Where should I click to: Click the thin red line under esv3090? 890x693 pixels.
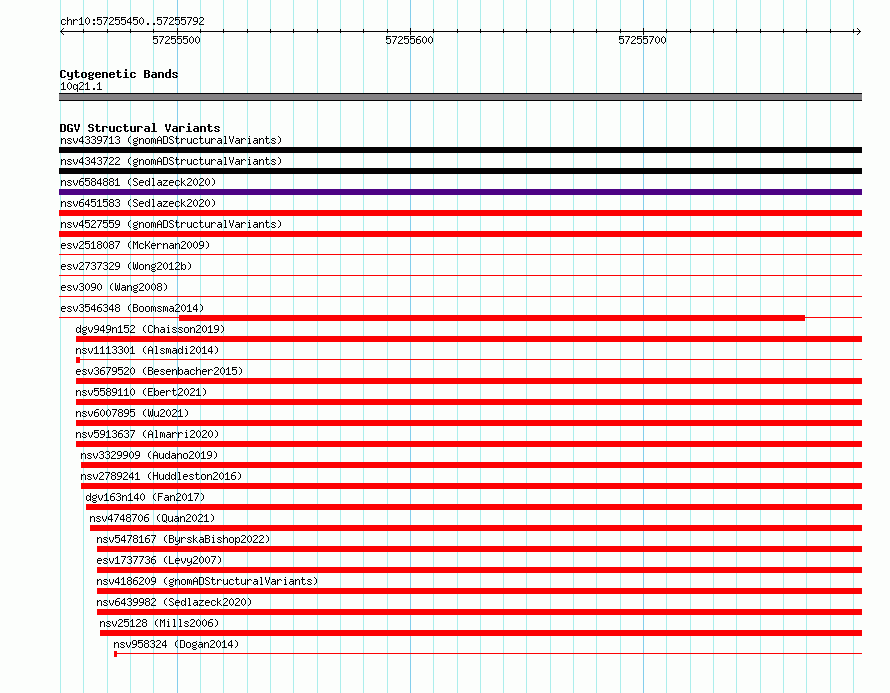click(x=460, y=296)
